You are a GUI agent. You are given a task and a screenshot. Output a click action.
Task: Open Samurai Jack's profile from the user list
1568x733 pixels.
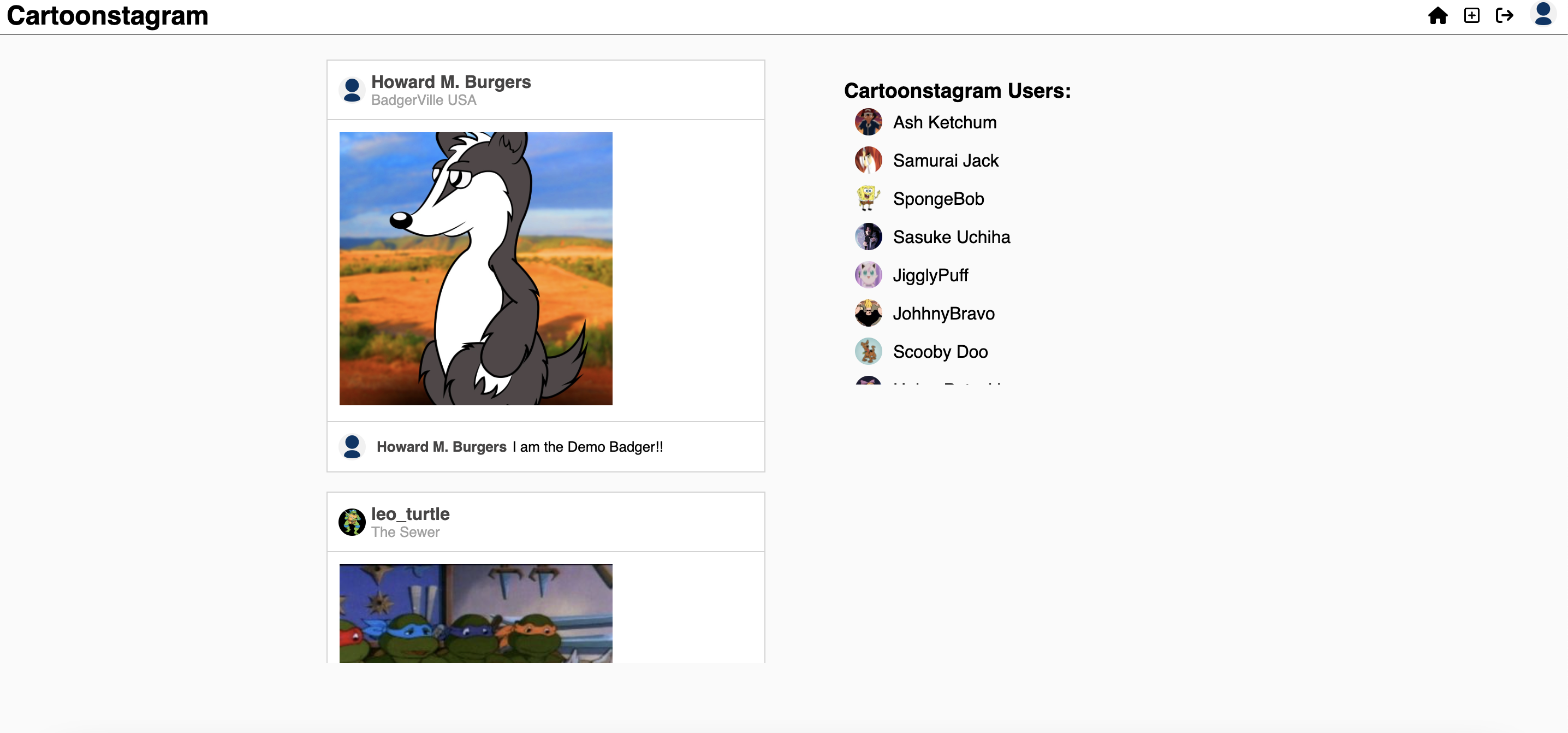click(946, 160)
